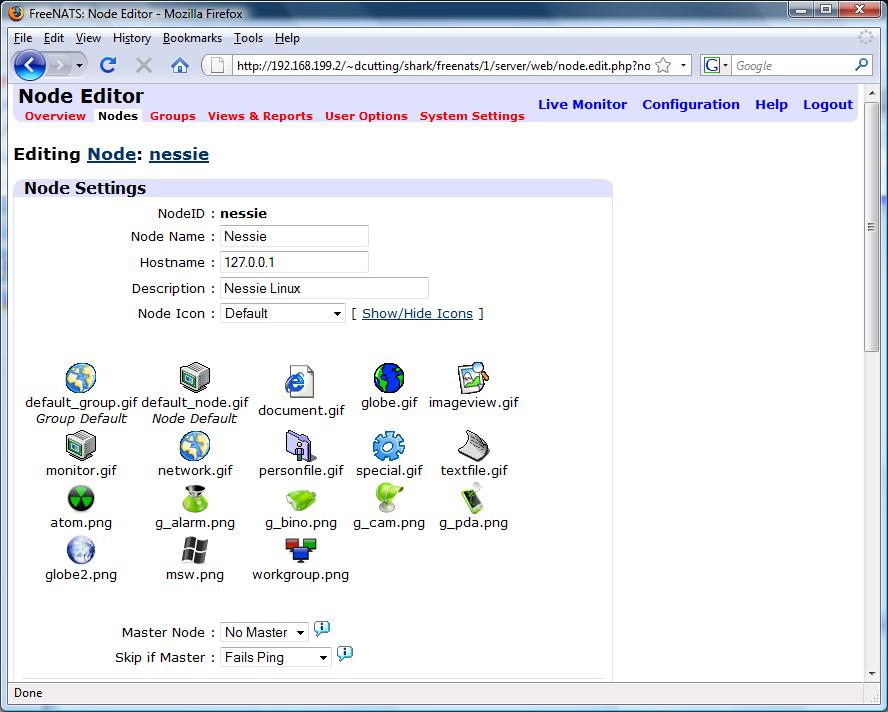Choose the g_pda.png icon
The width and height of the screenshot is (888, 712).
(473, 498)
